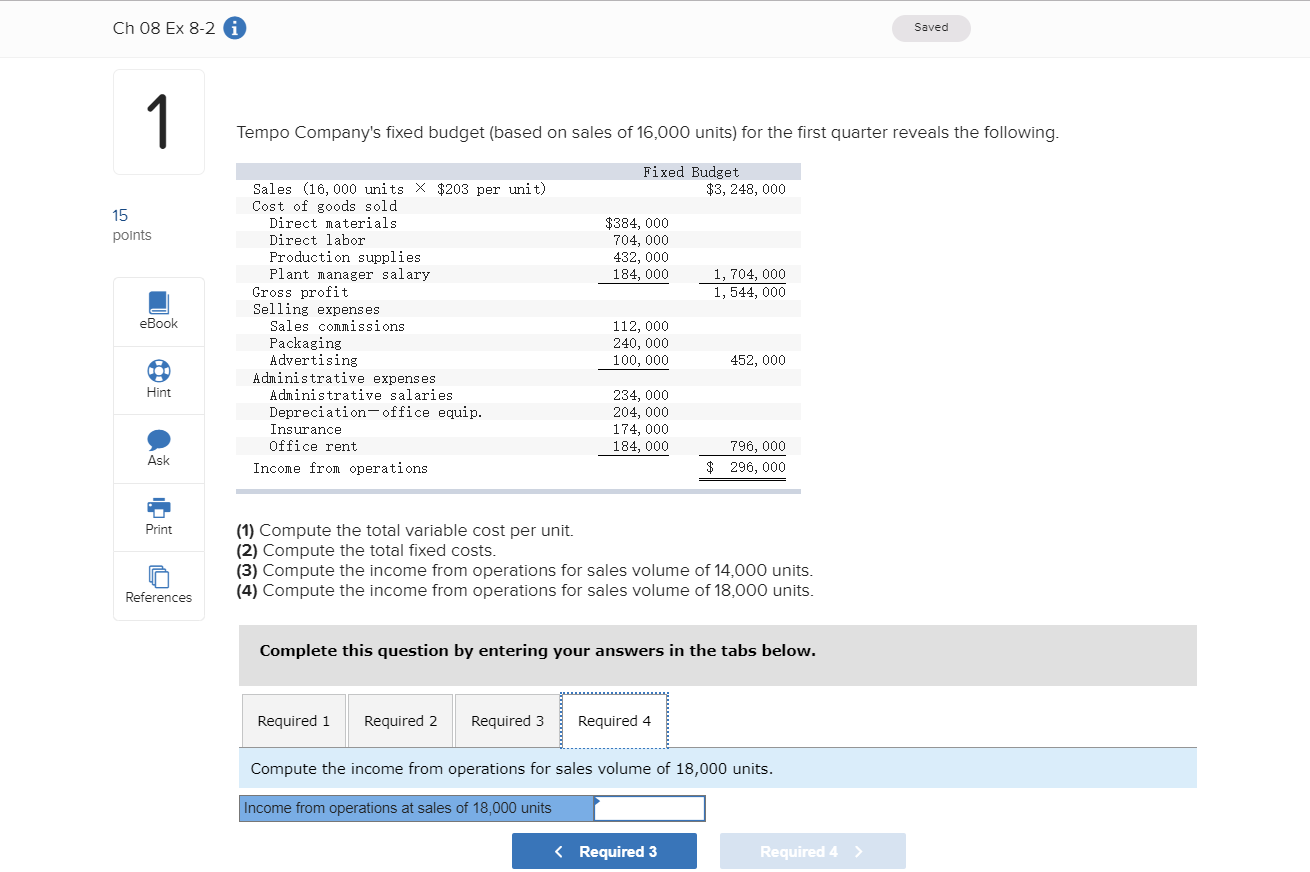
Task: Switch to the Required 1 tab
Action: 293,720
